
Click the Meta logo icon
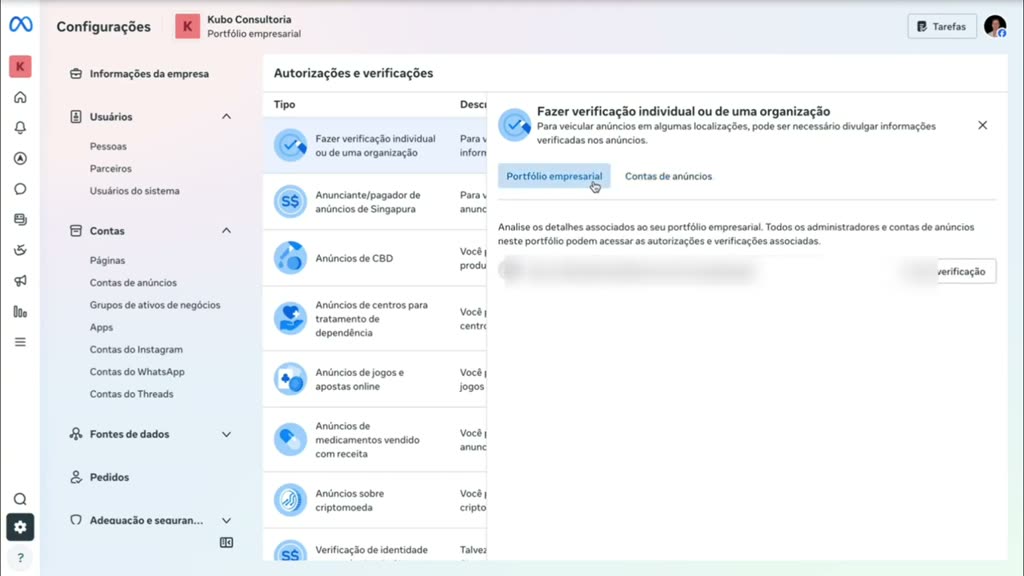click(x=20, y=25)
